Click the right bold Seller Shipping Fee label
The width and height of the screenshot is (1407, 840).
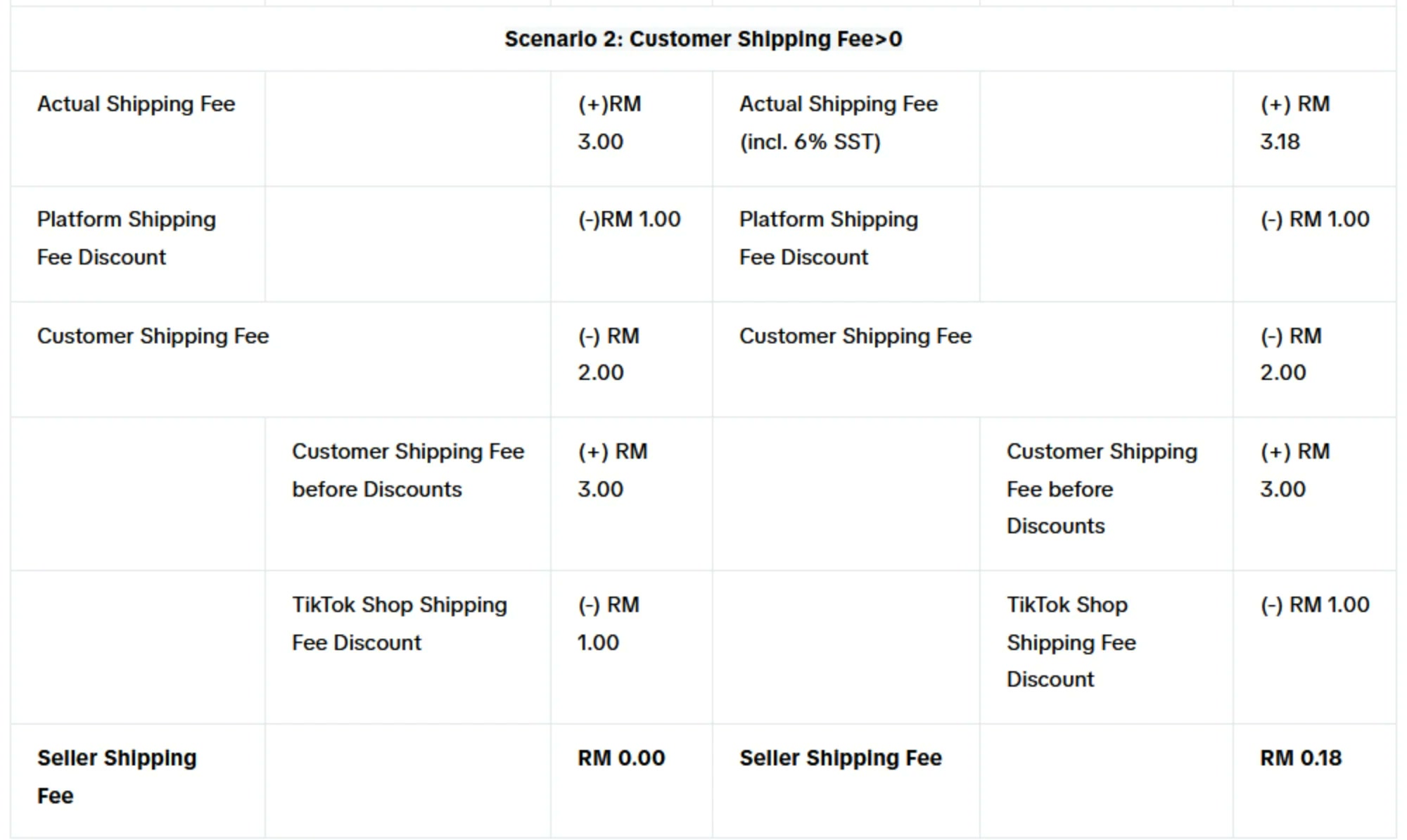(841, 758)
